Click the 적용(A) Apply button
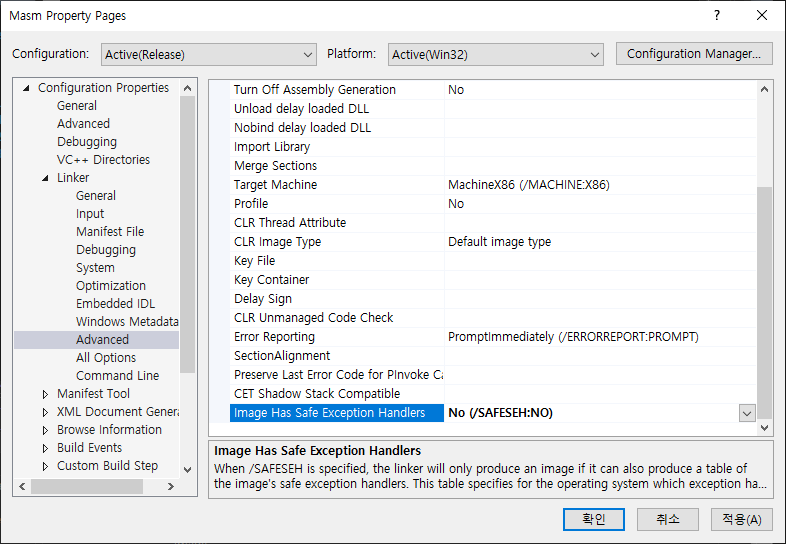 742,519
